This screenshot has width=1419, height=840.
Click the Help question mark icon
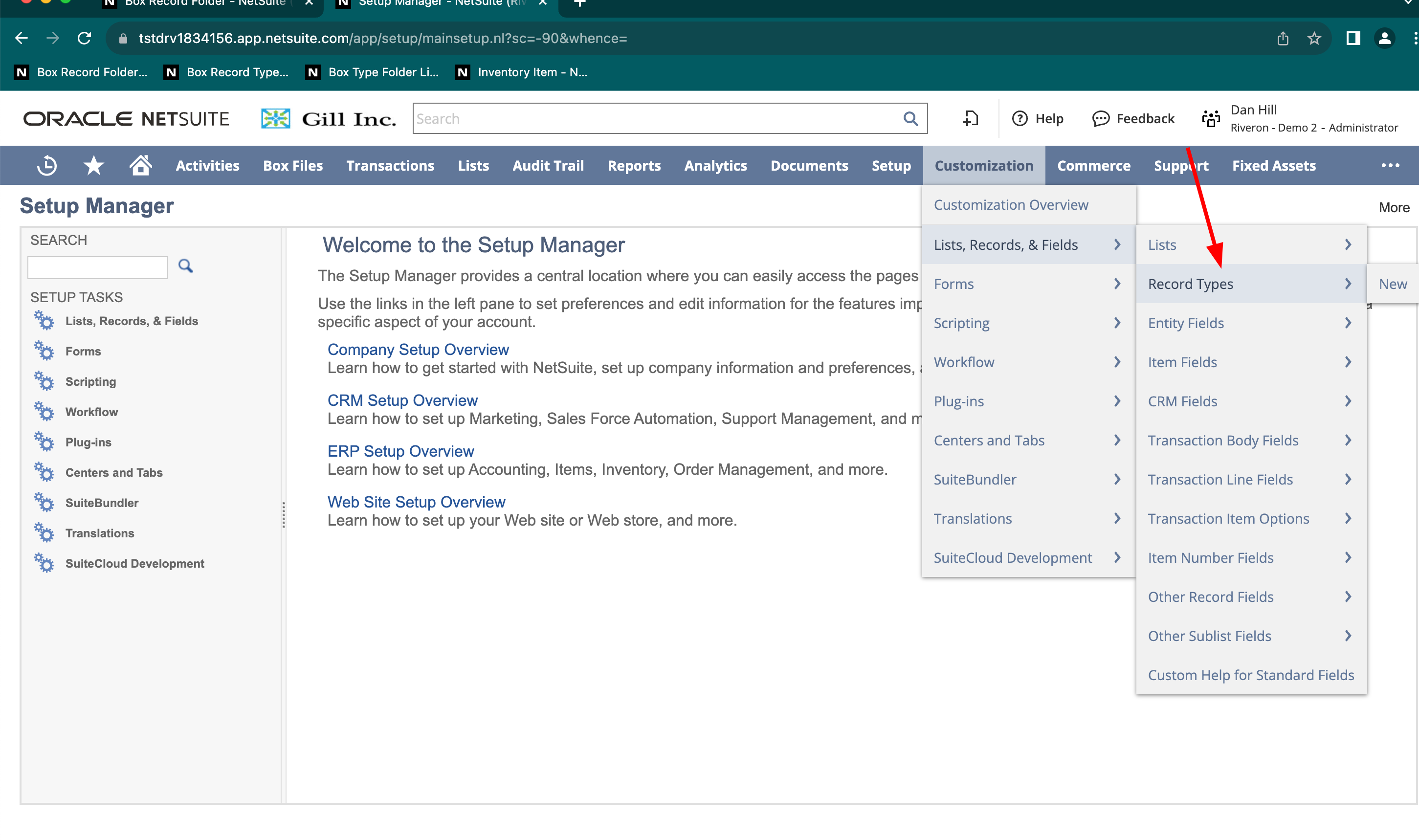(1020, 119)
